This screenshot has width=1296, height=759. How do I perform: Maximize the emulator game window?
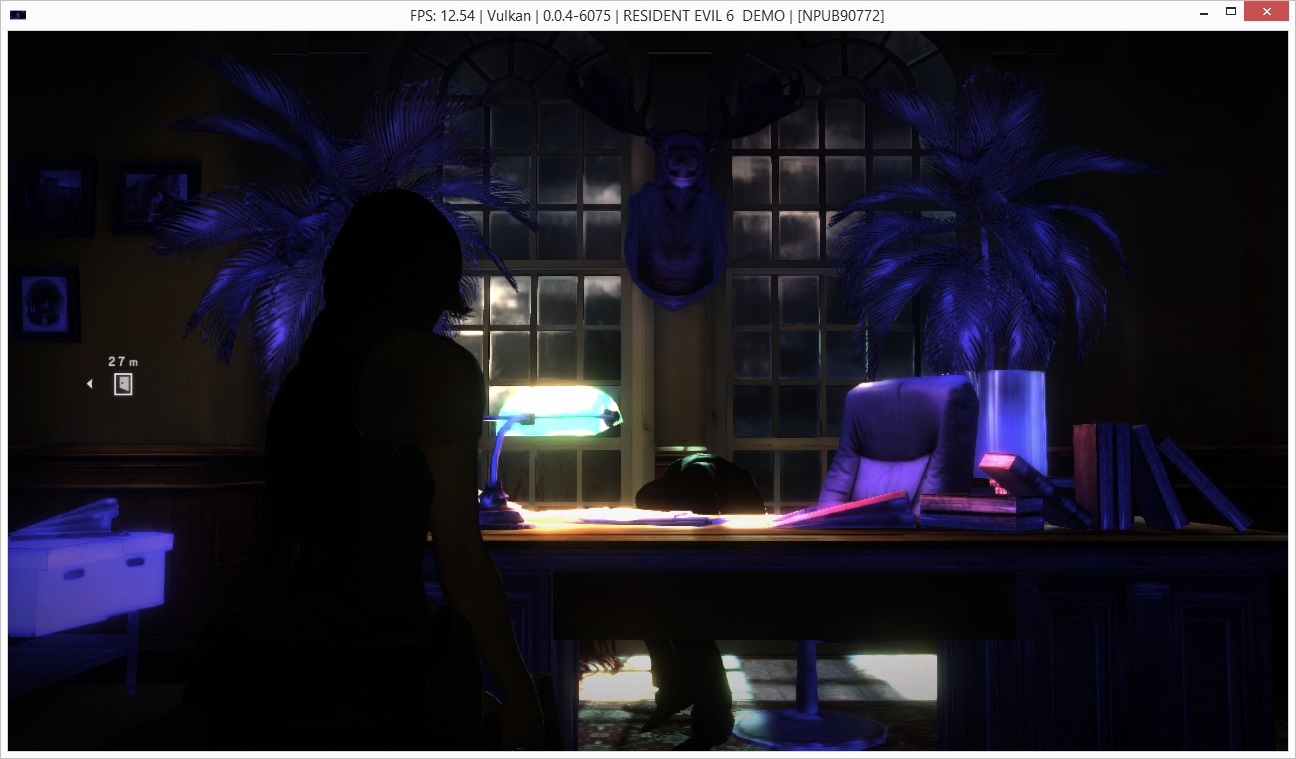click(x=1231, y=13)
